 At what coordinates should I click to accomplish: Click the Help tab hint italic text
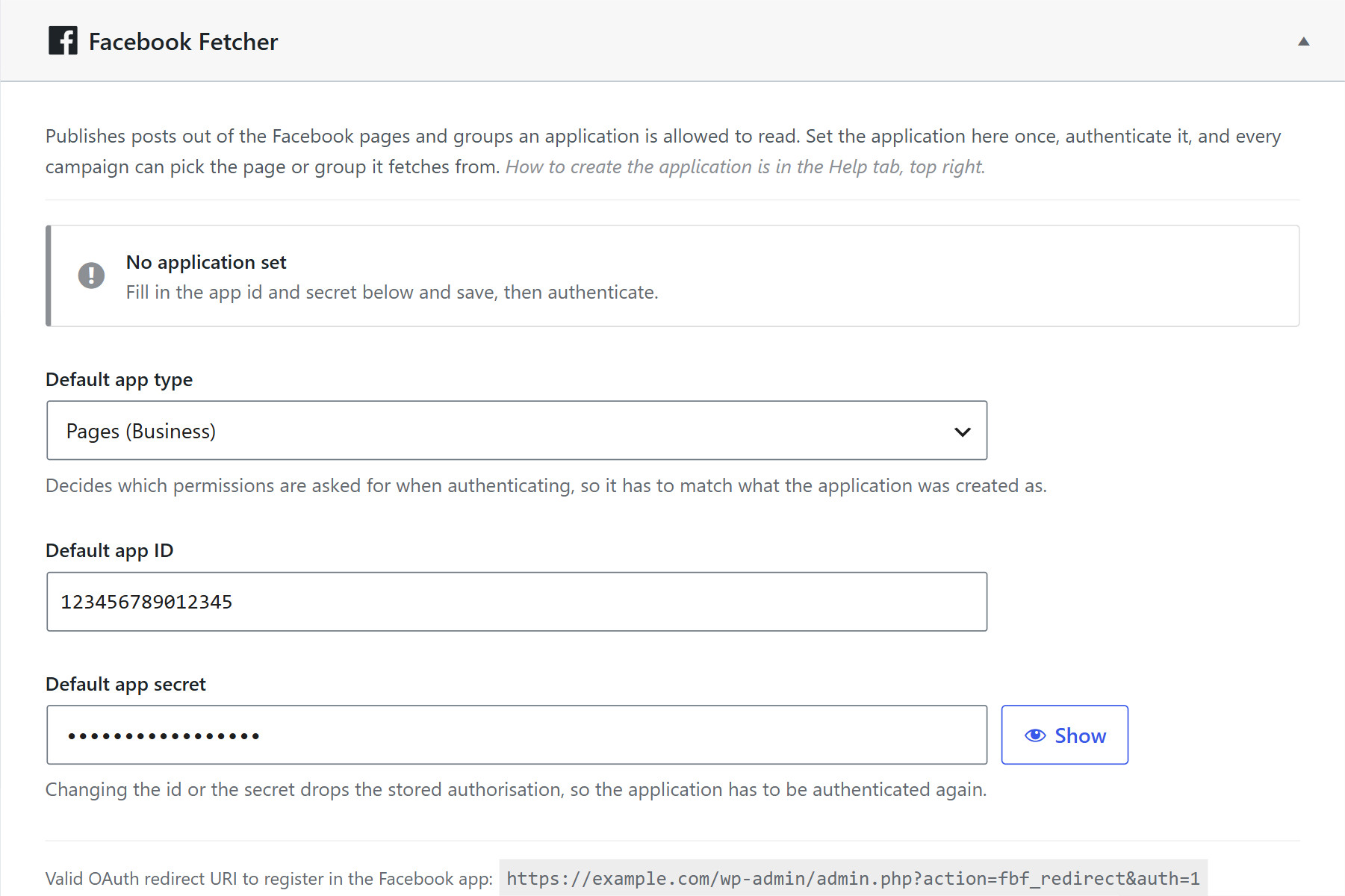point(745,167)
